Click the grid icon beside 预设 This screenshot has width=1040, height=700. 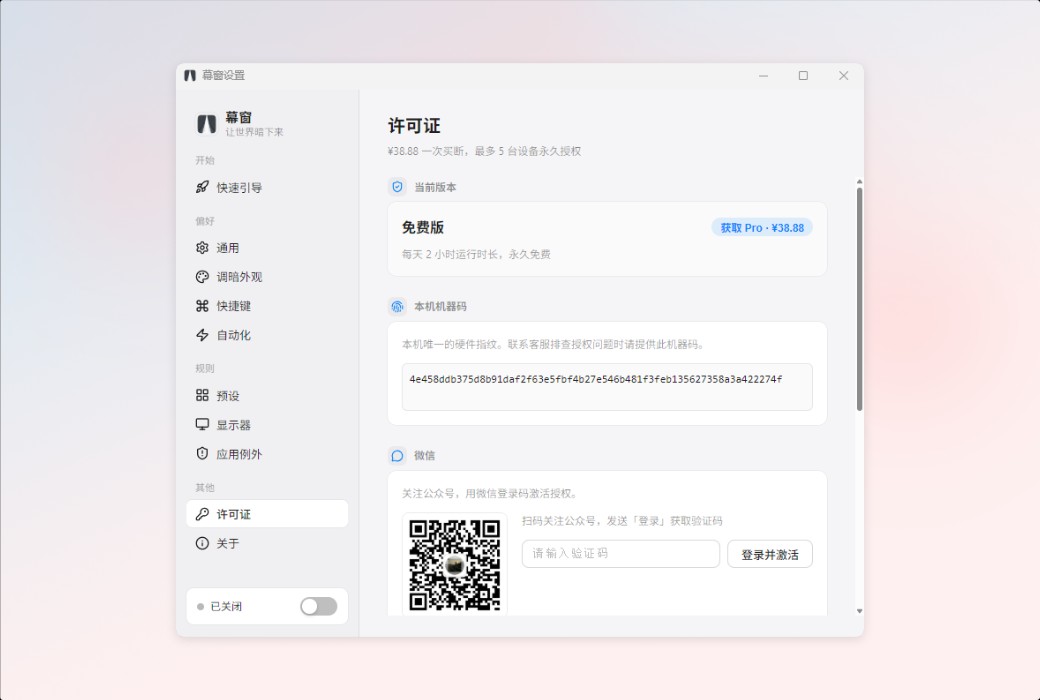click(202, 395)
